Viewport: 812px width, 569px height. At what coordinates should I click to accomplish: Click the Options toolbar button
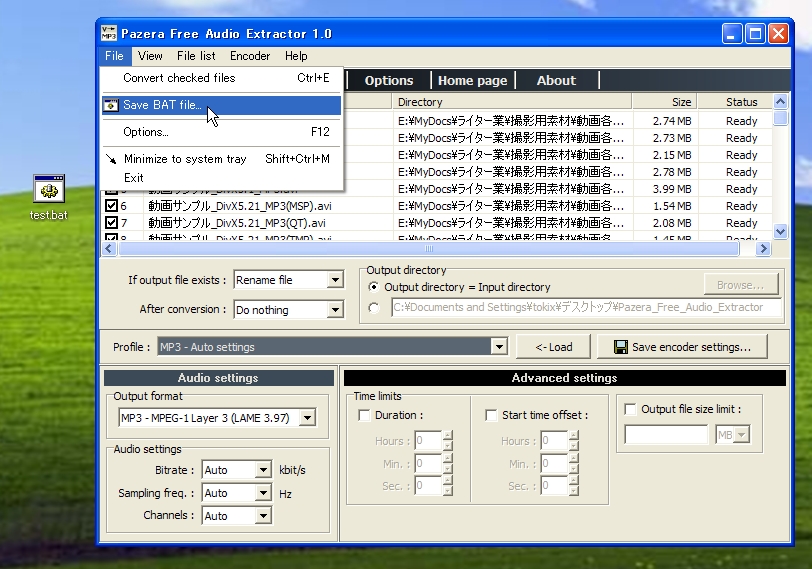[389, 81]
